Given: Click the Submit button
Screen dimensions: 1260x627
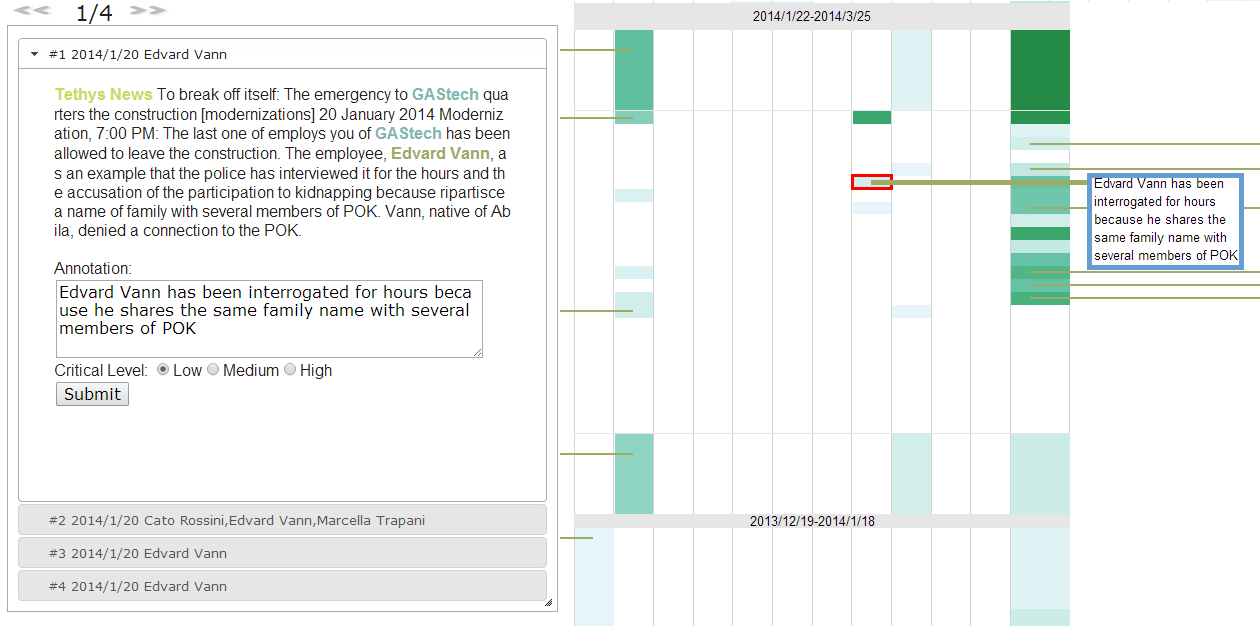Looking at the screenshot, I should [92, 394].
